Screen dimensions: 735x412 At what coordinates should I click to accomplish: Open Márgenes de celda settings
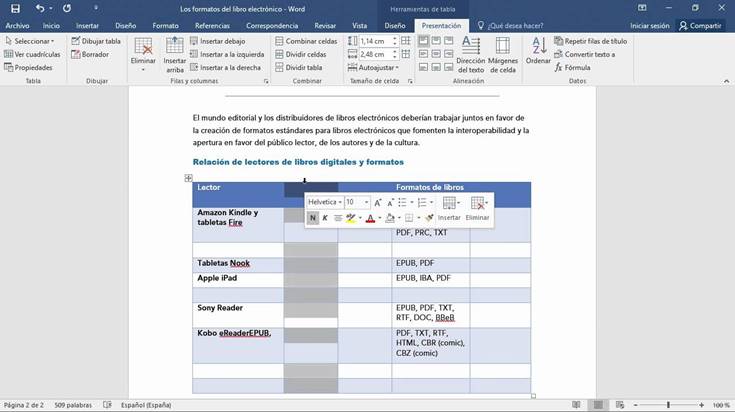tap(502, 54)
